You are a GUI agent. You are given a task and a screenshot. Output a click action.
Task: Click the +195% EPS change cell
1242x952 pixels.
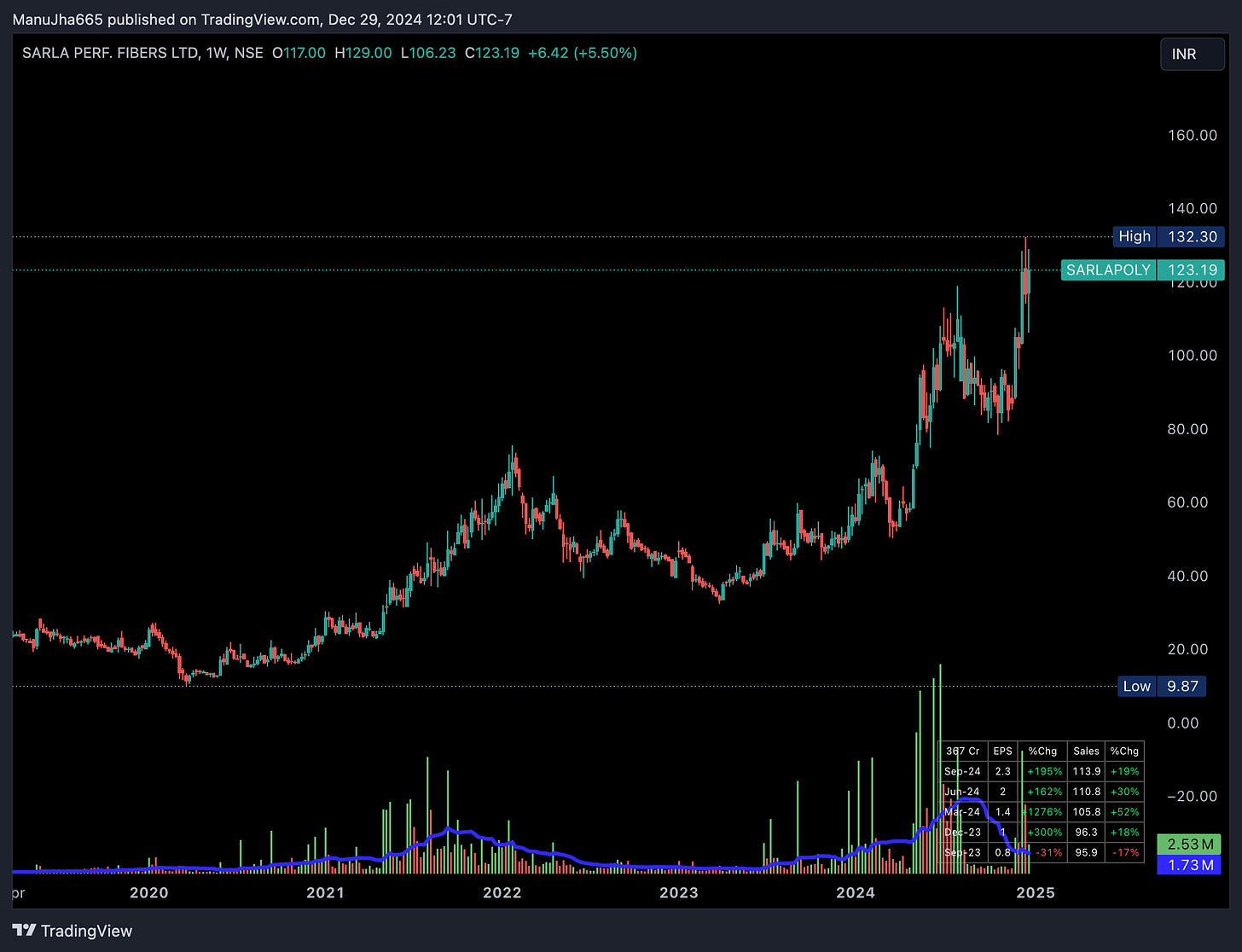[1044, 771]
